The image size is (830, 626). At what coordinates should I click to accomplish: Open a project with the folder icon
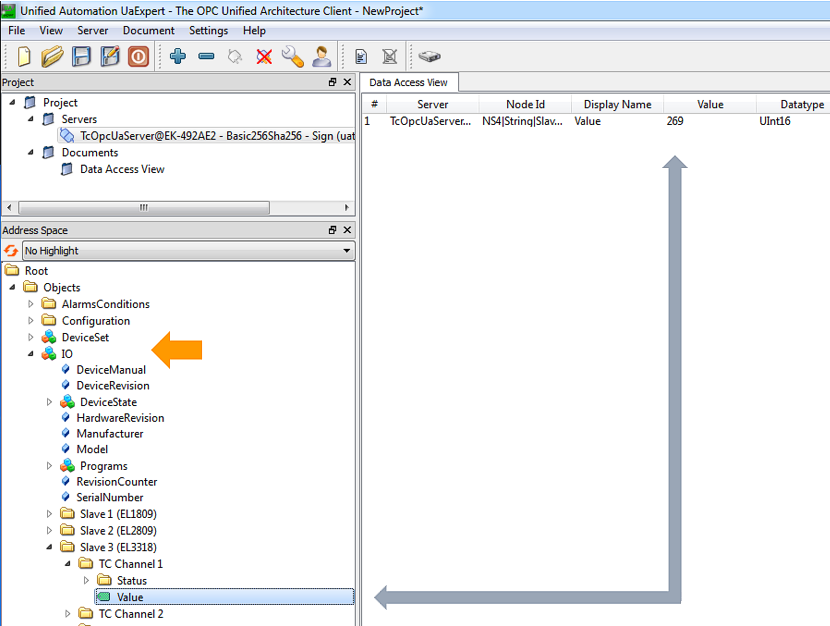(52, 56)
